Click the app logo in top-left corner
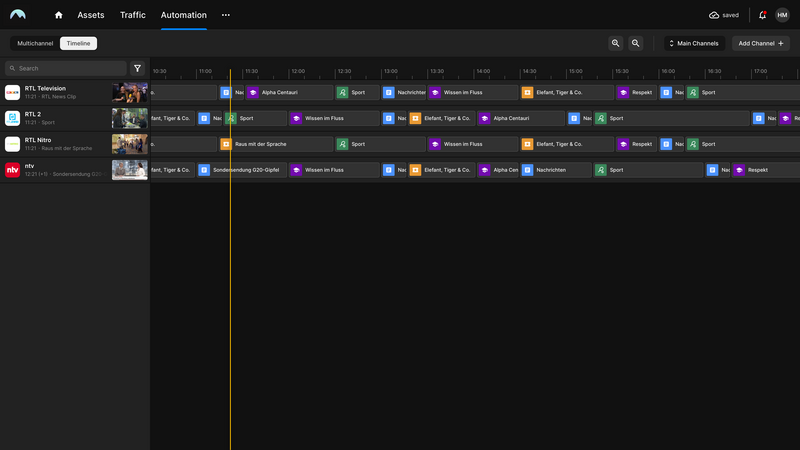This screenshot has height=450, width=800. [x=18, y=14]
